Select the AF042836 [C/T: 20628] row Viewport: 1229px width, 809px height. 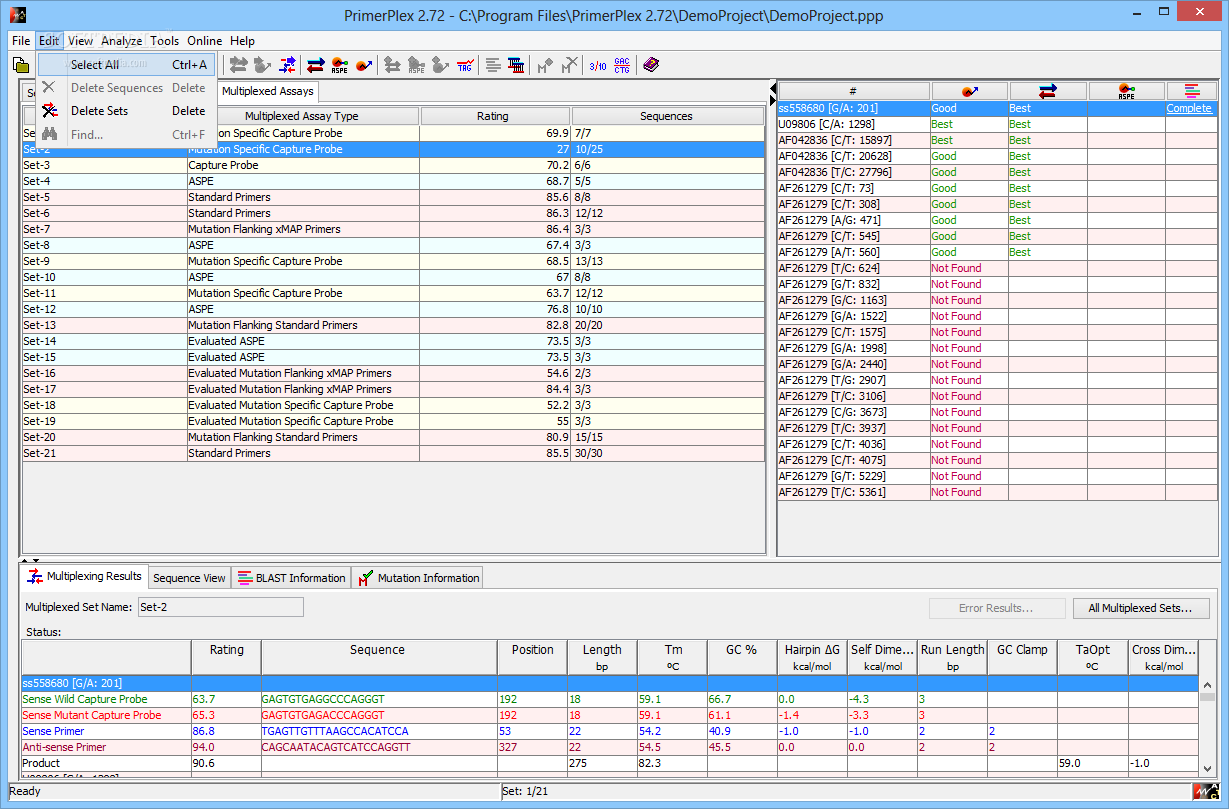click(x=997, y=156)
